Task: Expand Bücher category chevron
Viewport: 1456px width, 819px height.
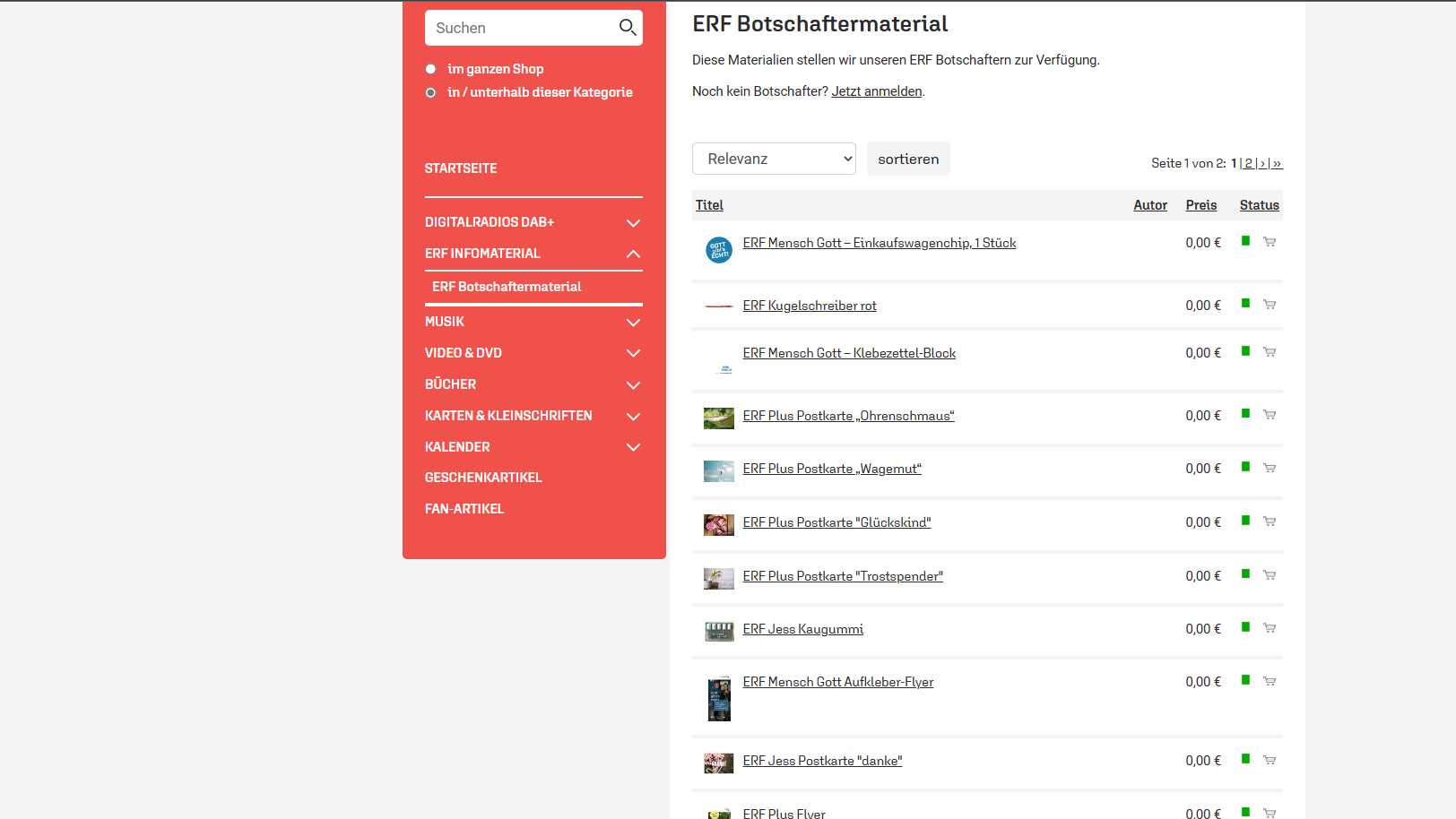Action: (633, 384)
